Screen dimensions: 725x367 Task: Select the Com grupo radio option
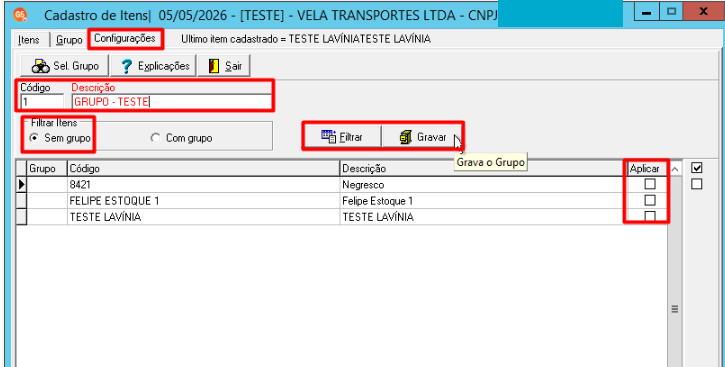click(x=155, y=138)
